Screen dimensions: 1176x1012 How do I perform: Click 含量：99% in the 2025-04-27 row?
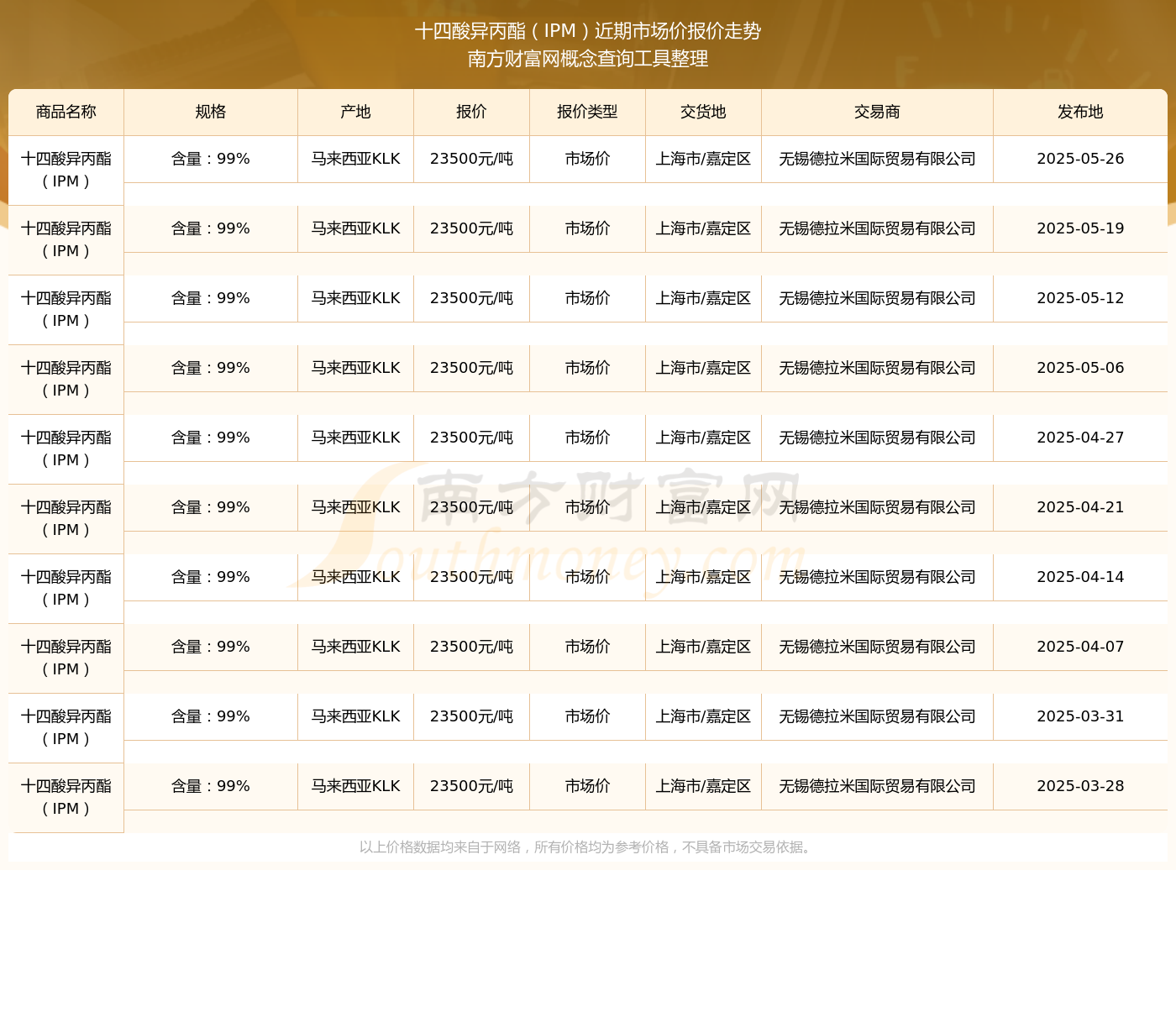[x=211, y=438]
